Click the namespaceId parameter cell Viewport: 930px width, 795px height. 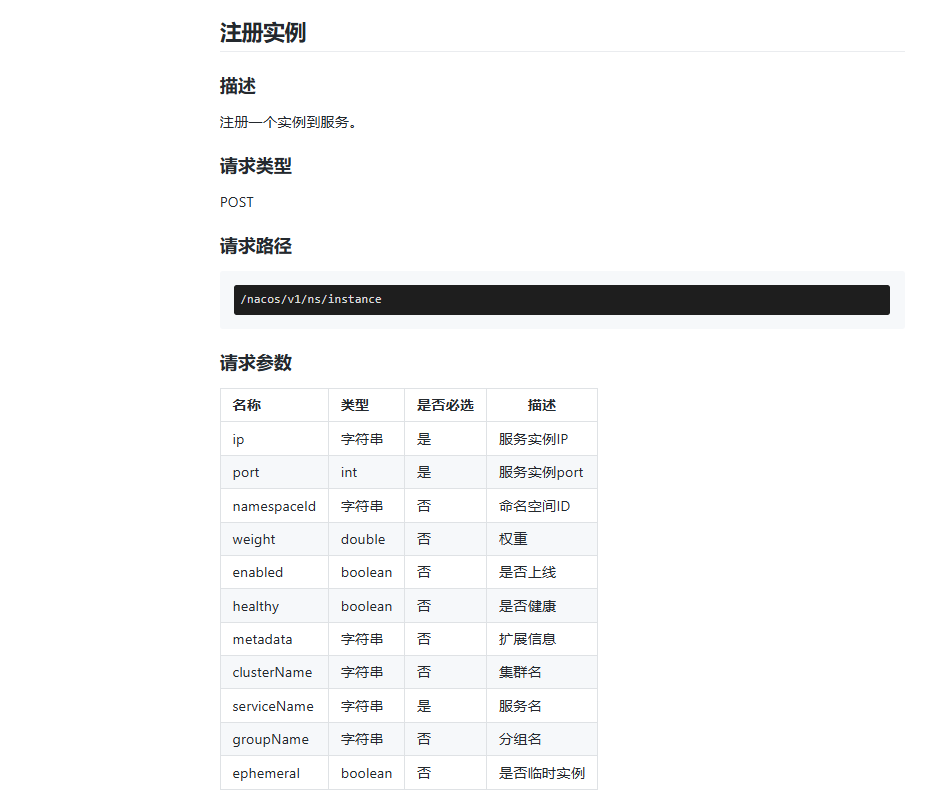pos(274,506)
